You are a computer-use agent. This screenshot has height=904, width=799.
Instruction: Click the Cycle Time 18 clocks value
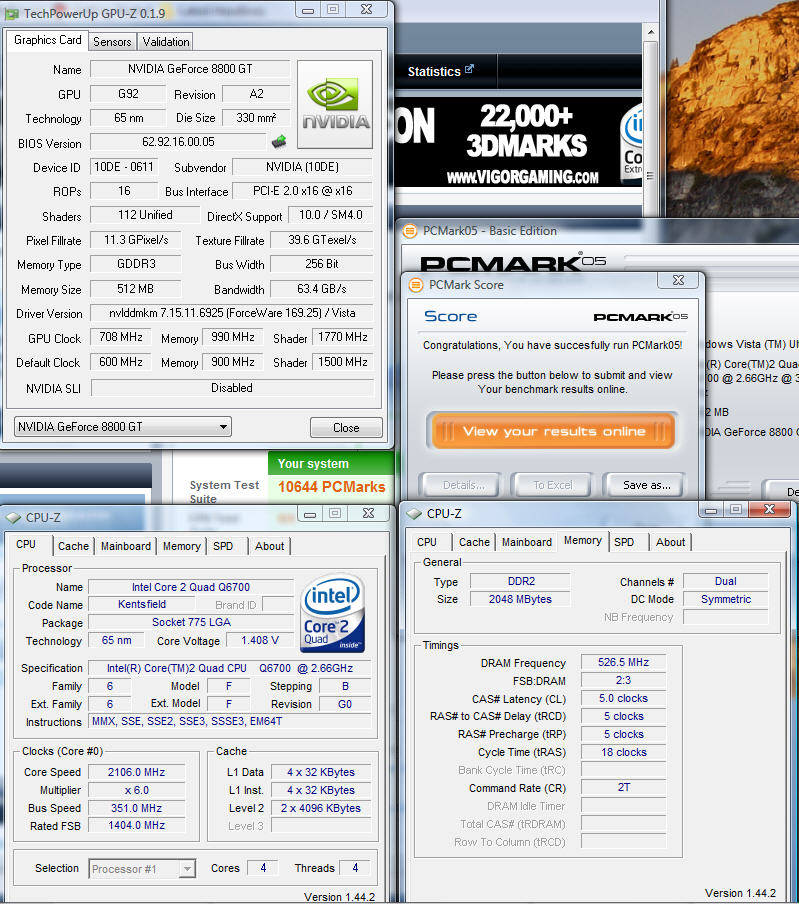click(623, 752)
